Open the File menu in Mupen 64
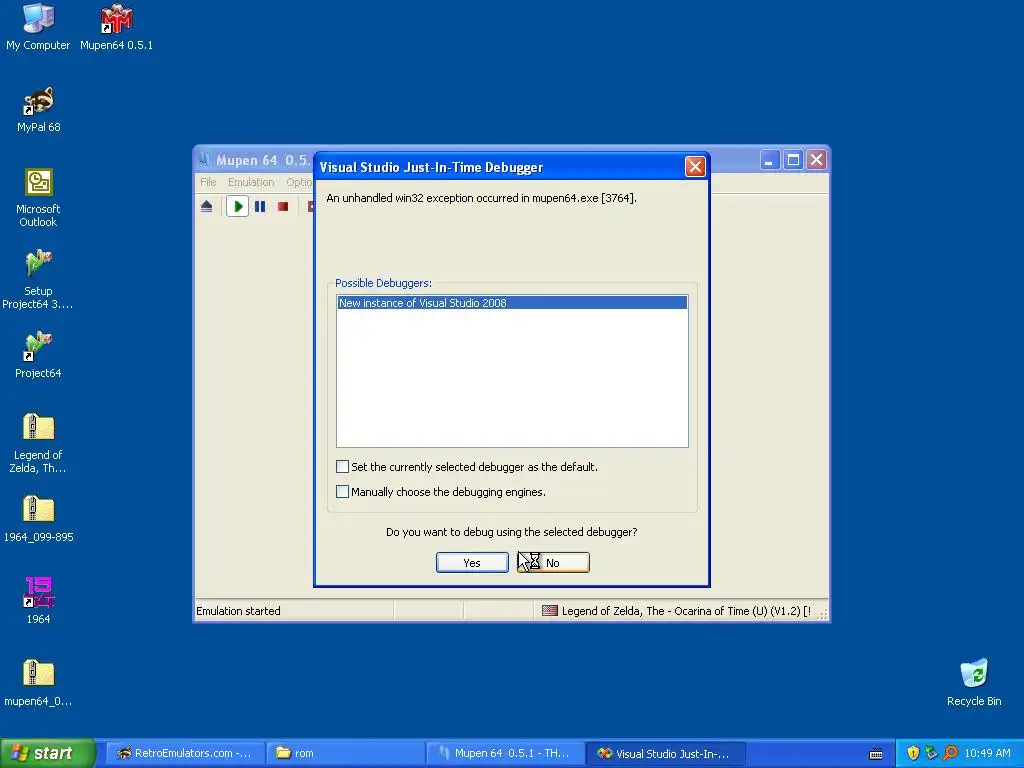The image size is (1024, 768). (208, 182)
